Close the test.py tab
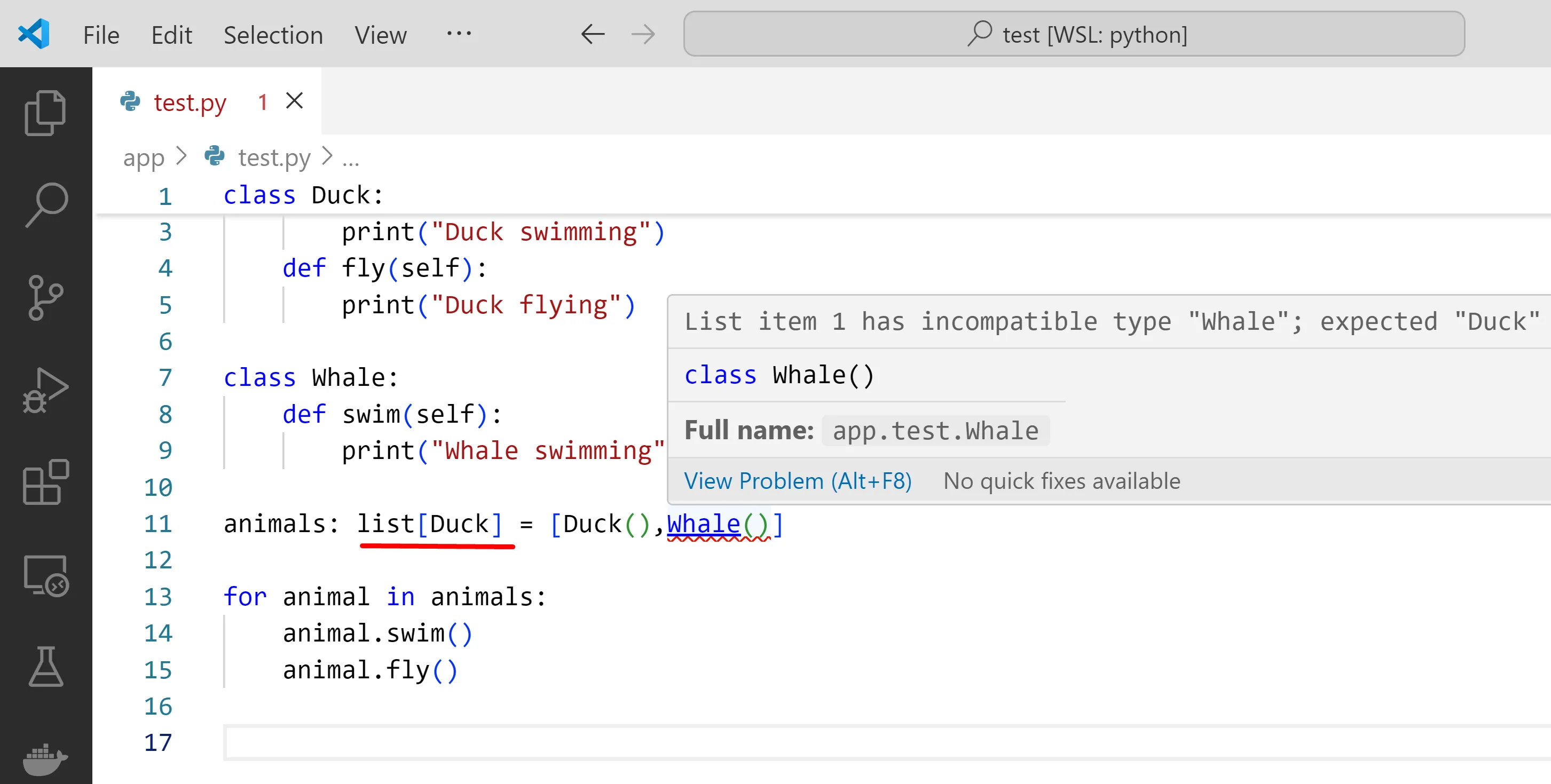This screenshot has height=784, width=1551. tap(294, 101)
